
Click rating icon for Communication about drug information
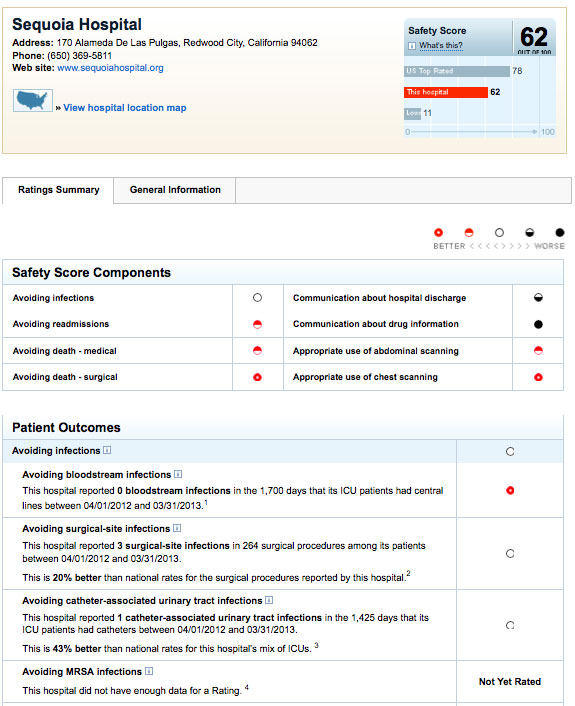click(538, 324)
